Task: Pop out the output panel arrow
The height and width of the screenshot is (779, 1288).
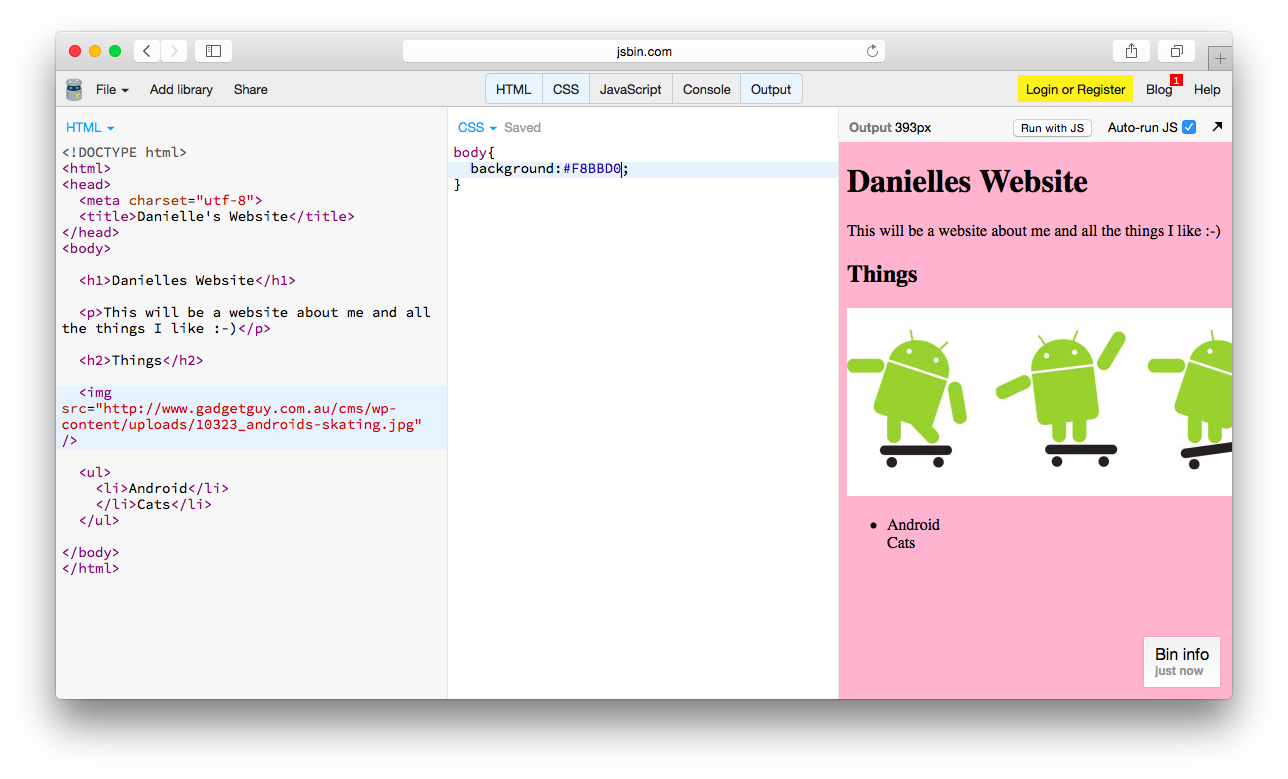Action: click(1217, 127)
